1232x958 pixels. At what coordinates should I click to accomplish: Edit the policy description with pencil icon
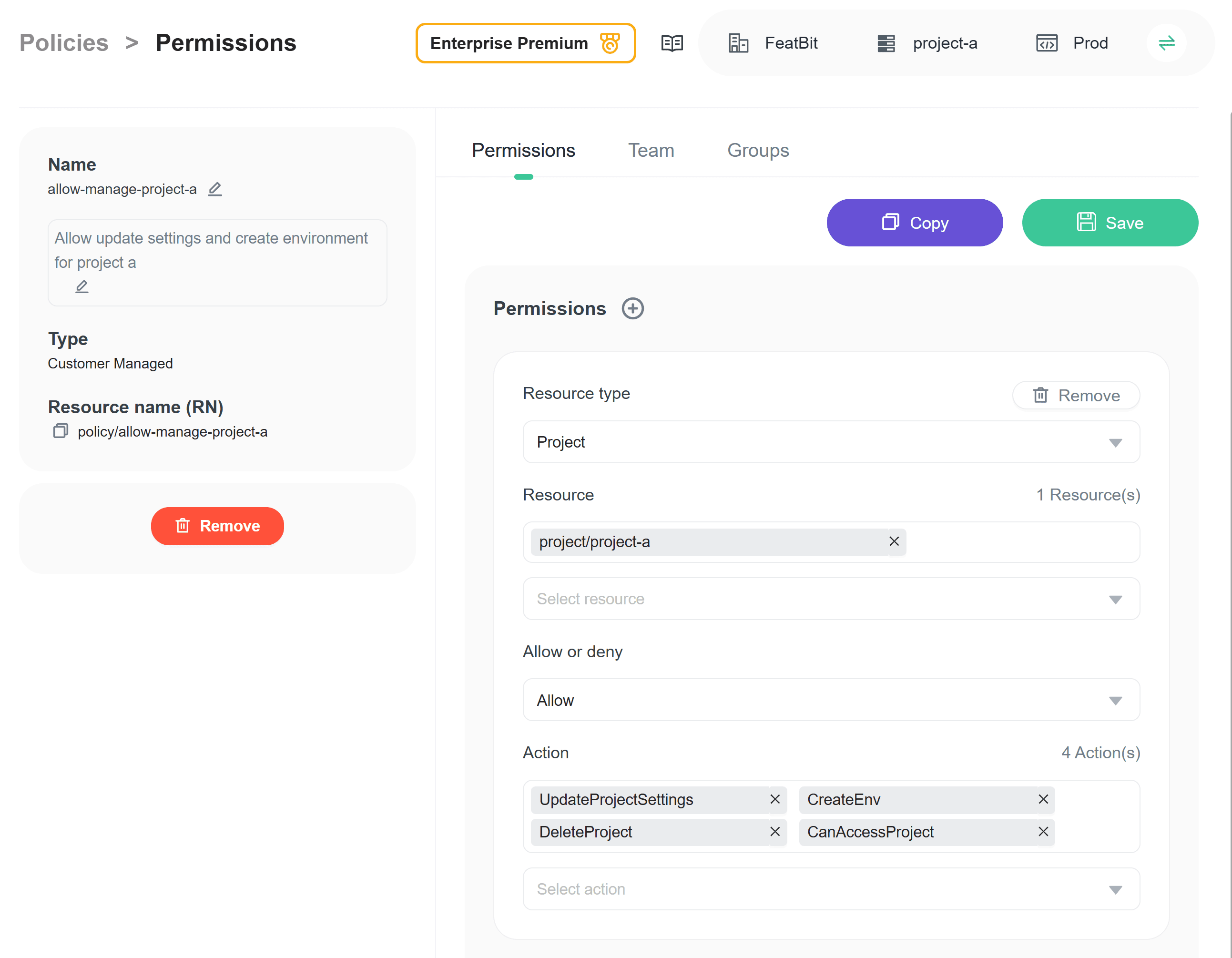(82, 286)
